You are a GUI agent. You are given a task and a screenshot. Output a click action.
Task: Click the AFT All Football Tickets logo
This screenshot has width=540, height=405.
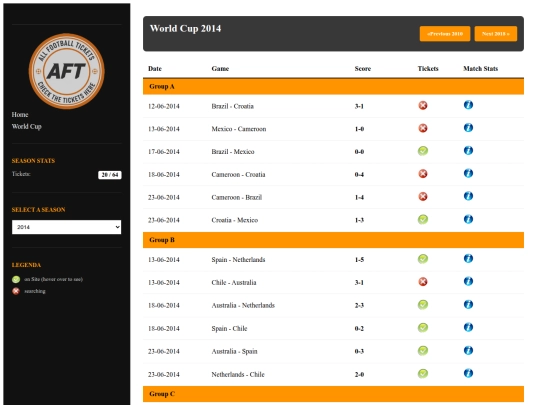pos(66,71)
